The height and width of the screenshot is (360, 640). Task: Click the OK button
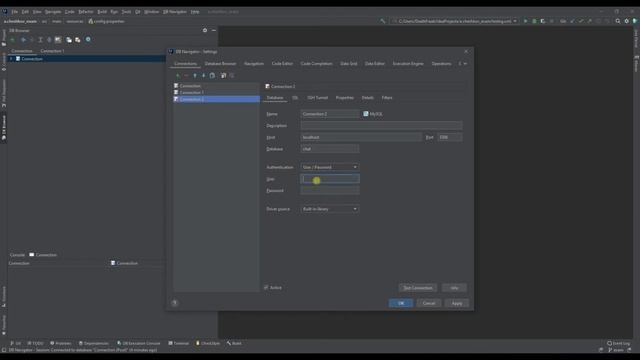tap(401, 303)
